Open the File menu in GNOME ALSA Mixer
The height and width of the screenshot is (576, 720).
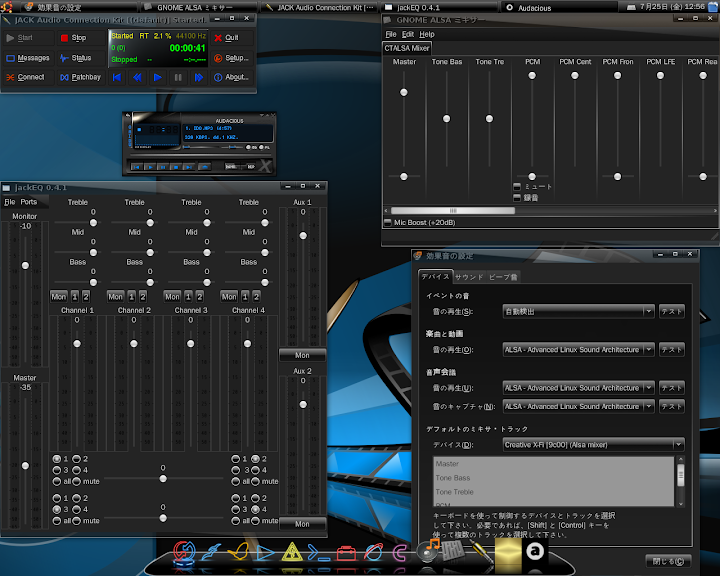(x=391, y=34)
